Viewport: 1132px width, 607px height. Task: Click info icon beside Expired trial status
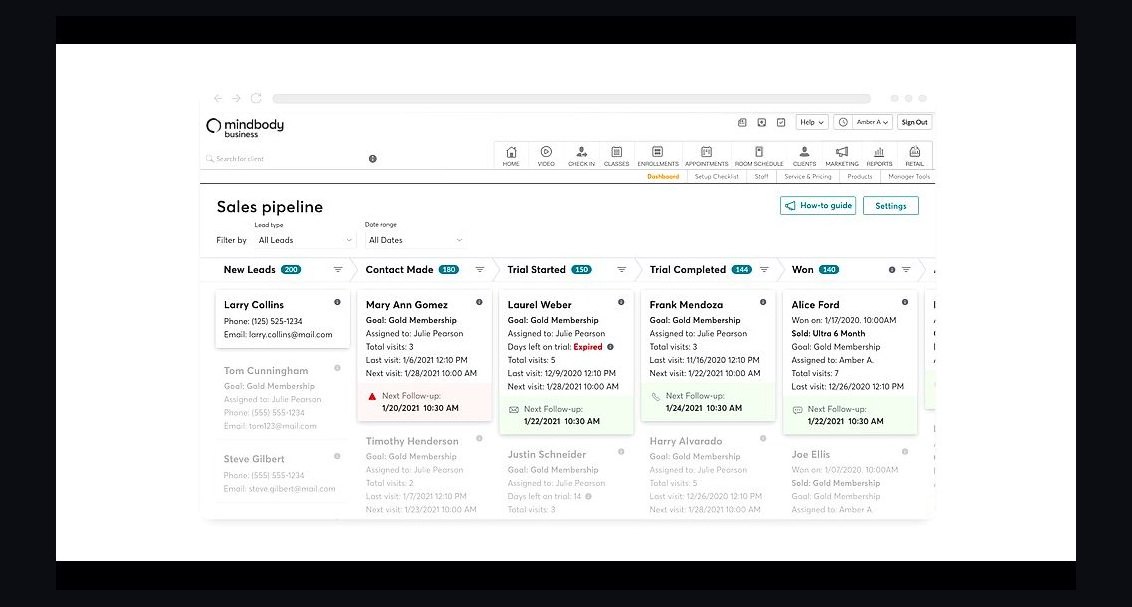point(610,347)
